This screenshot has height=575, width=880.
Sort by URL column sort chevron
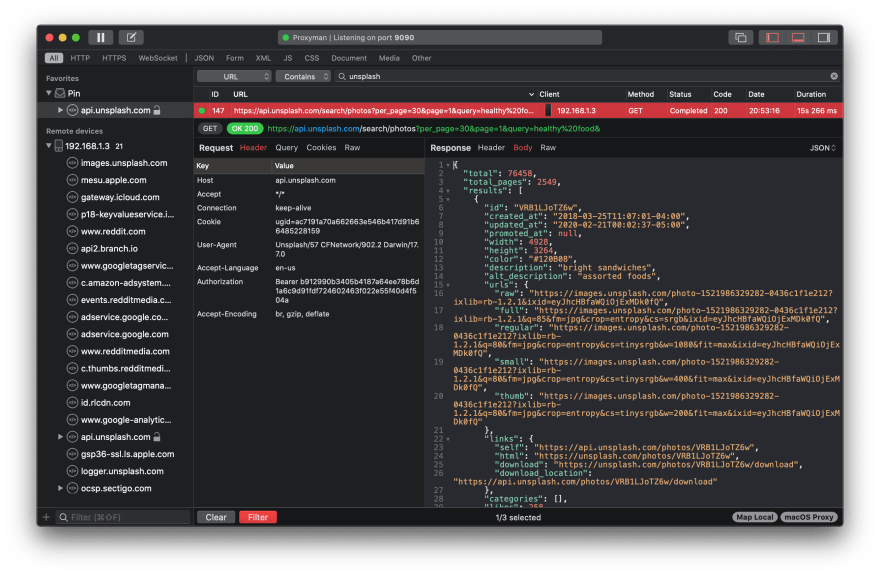[531, 94]
